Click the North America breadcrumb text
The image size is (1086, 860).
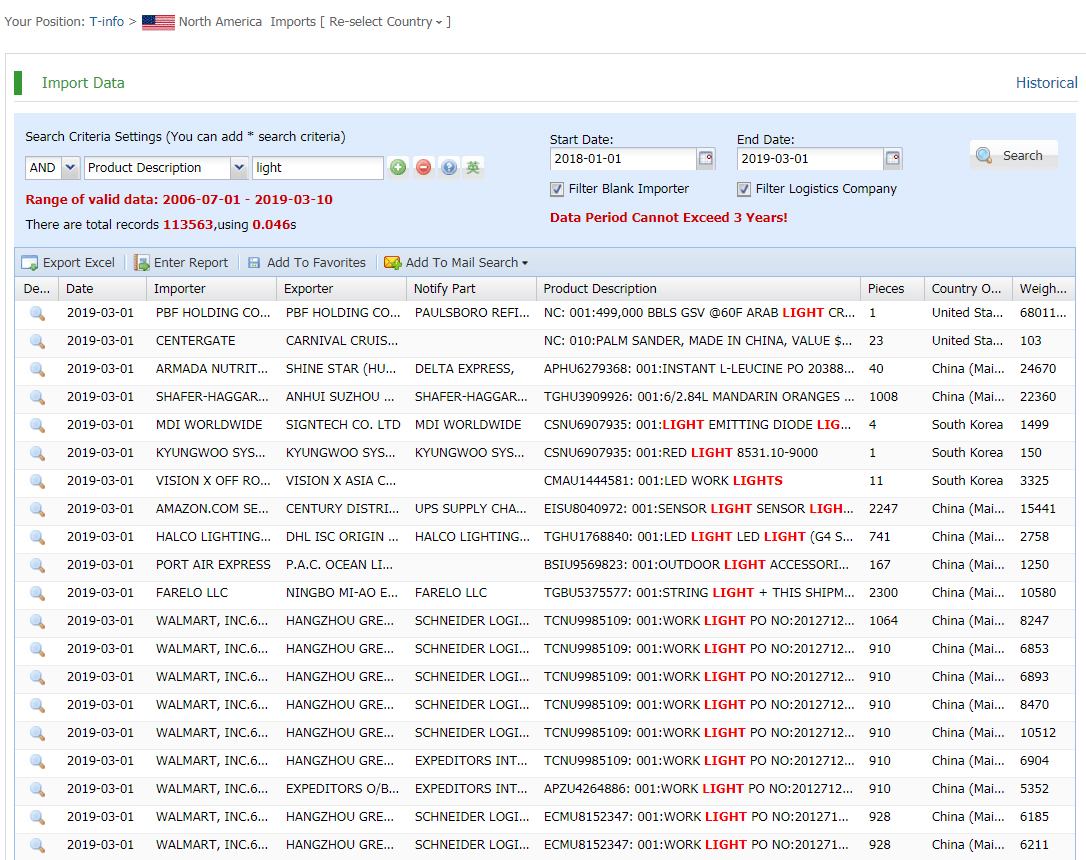pyautogui.click(x=220, y=22)
